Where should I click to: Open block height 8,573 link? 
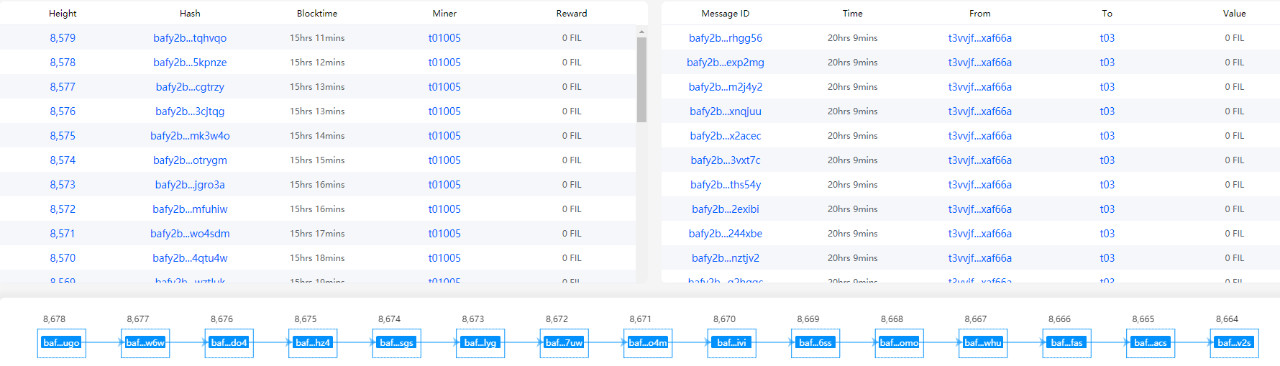point(62,185)
